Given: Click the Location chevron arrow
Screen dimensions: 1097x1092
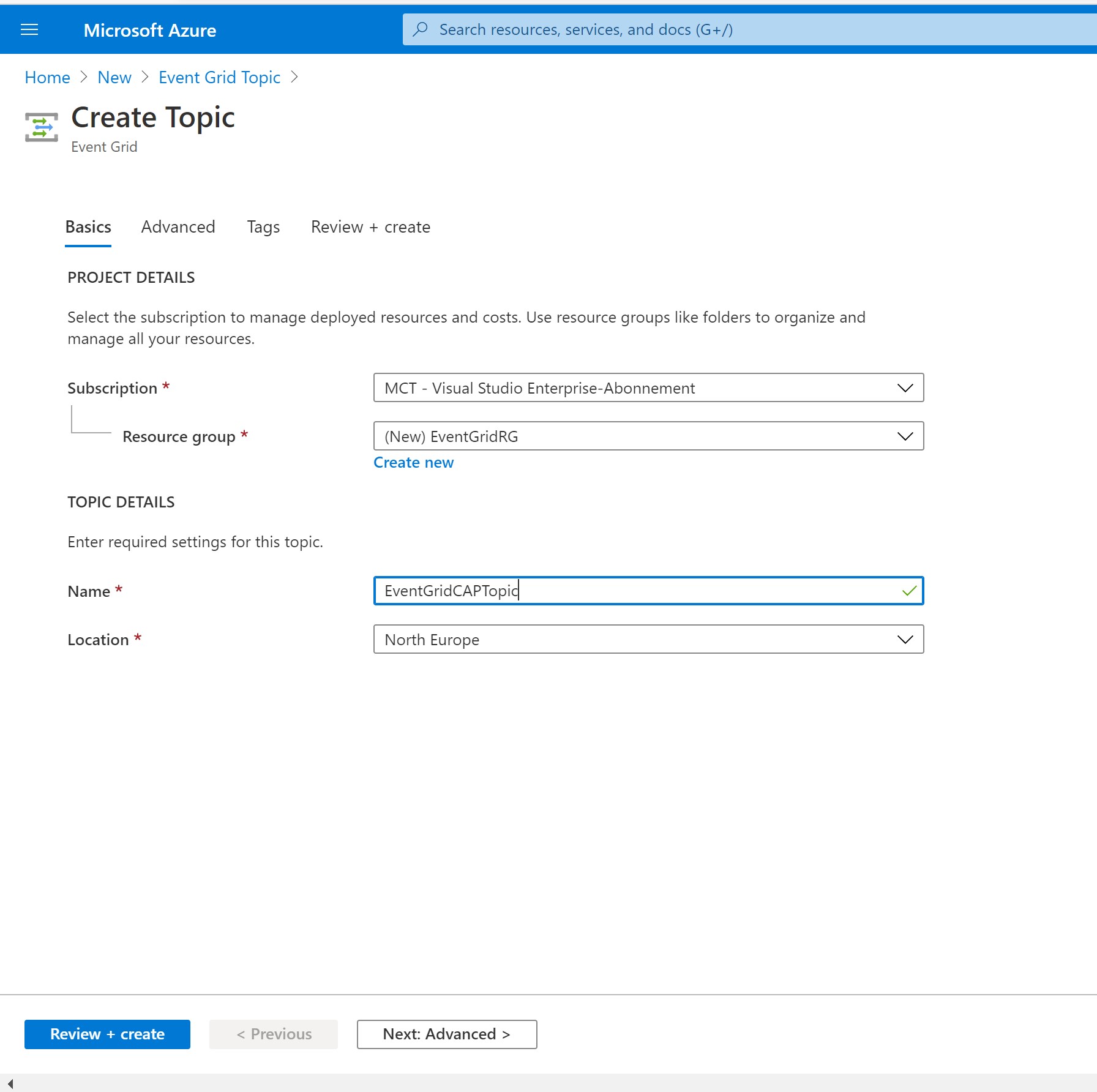Looking at the screenshot, I should tap(905, 640).
